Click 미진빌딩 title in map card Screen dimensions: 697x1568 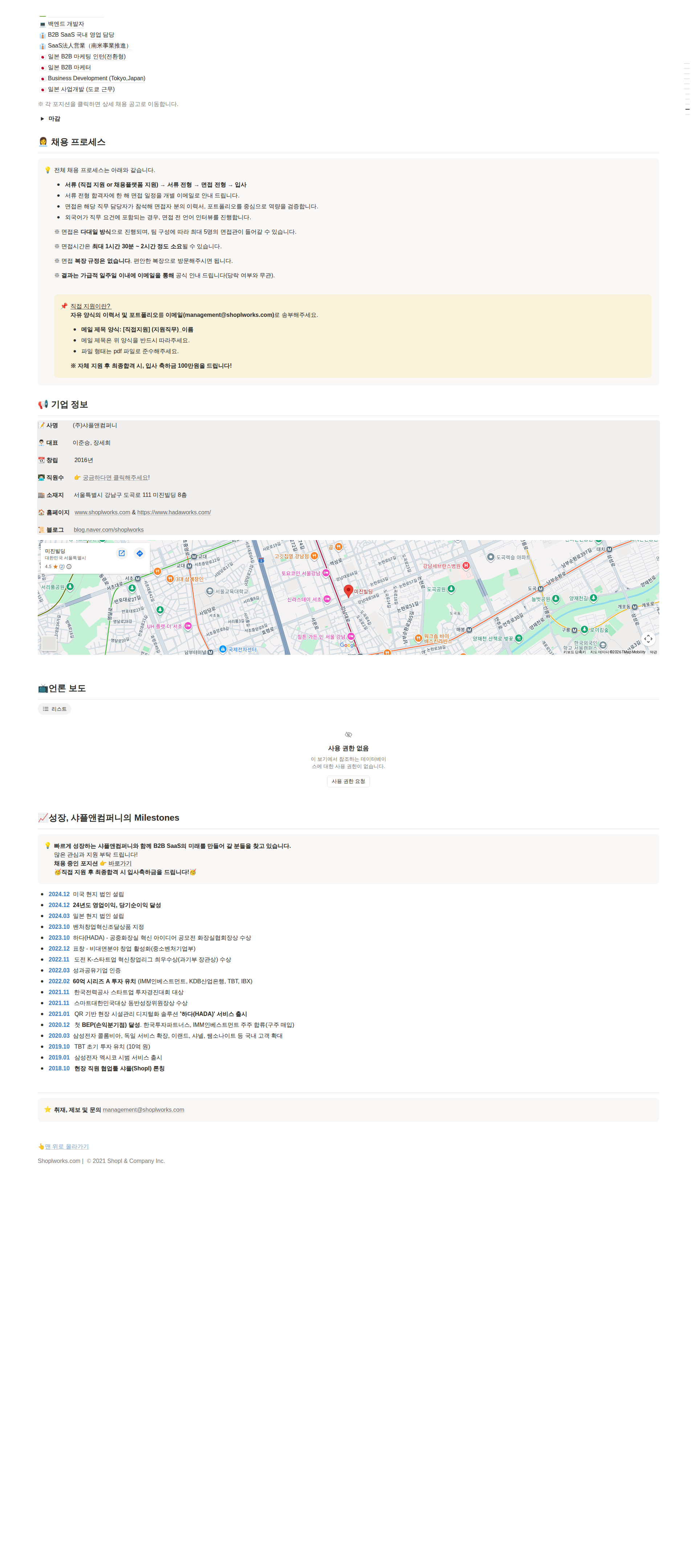click(56, 551)
